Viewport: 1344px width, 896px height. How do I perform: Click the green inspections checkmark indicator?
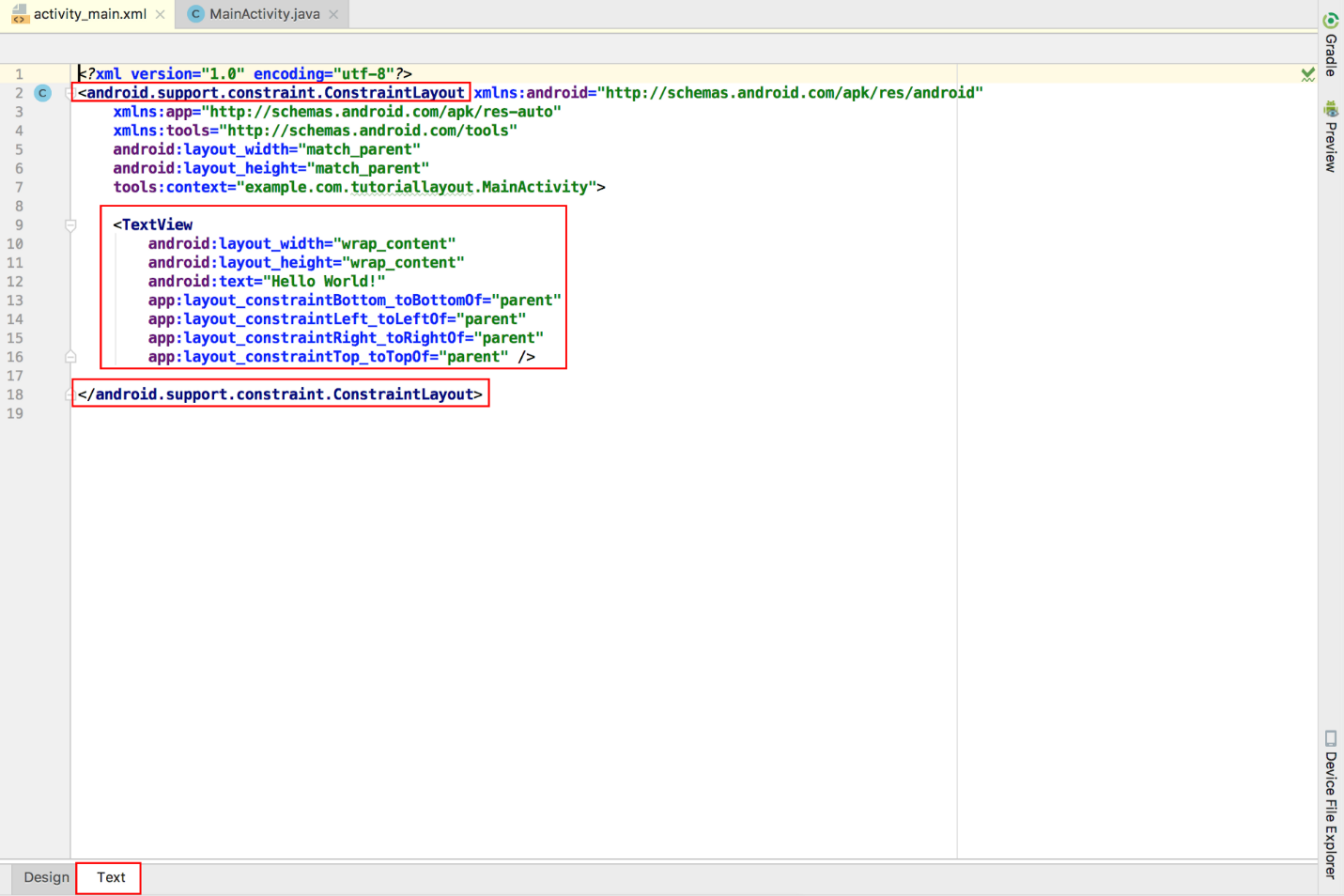(x=1307, y=74)
